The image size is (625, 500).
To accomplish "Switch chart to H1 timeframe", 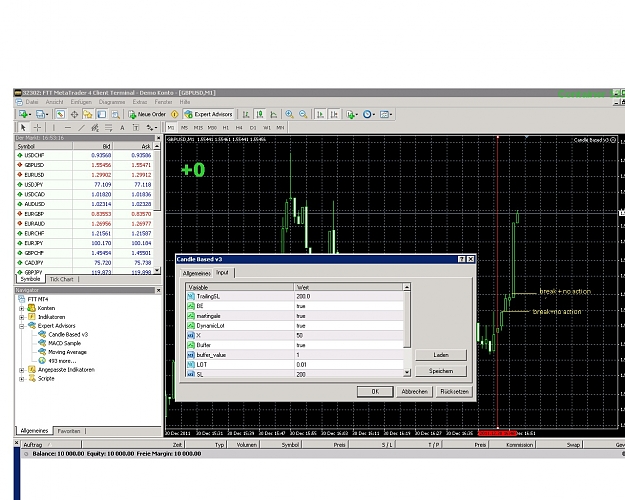I will [226, 128].
